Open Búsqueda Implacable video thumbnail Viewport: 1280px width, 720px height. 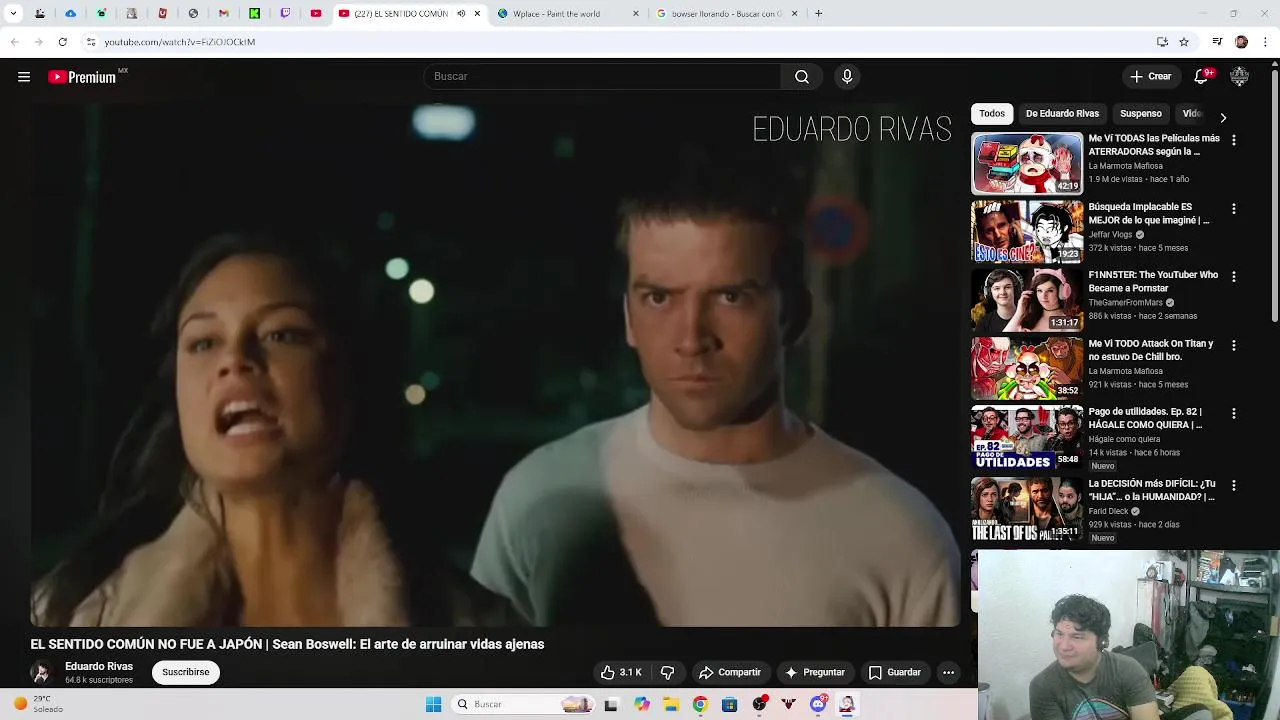coord(1027,232)
